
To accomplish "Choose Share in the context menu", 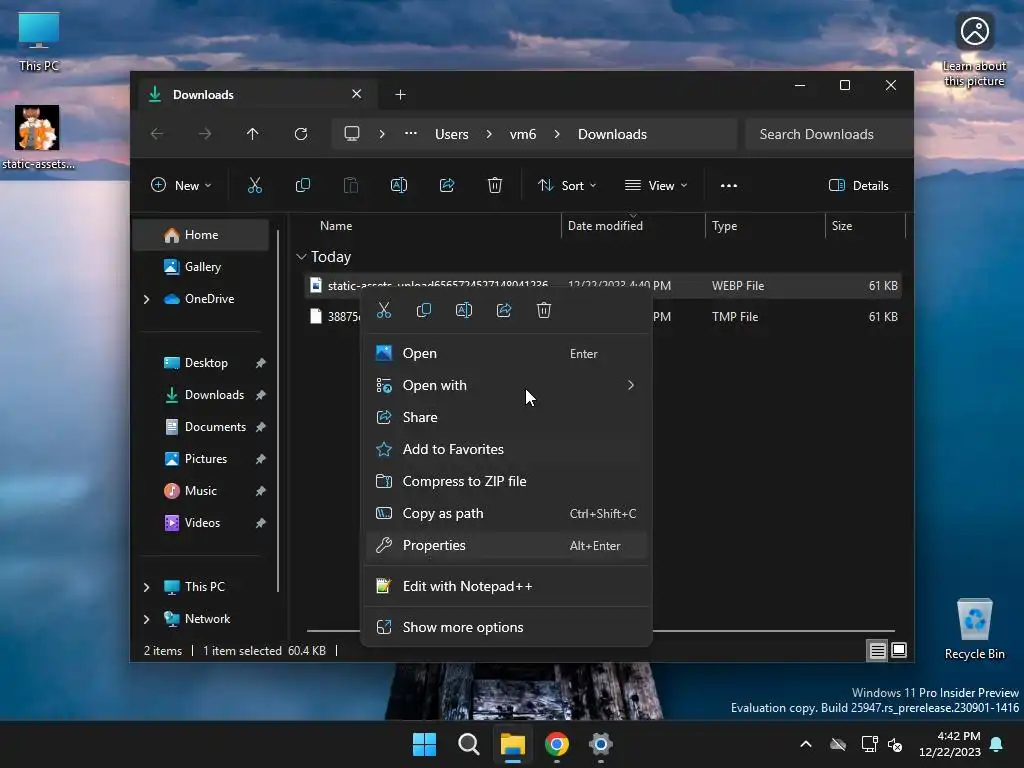I will coord(507,417).
